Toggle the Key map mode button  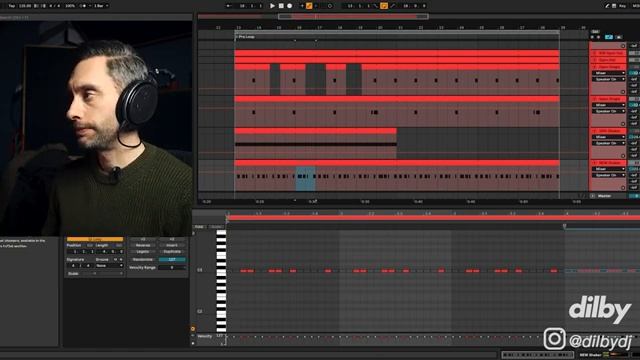tap(622, 6)
